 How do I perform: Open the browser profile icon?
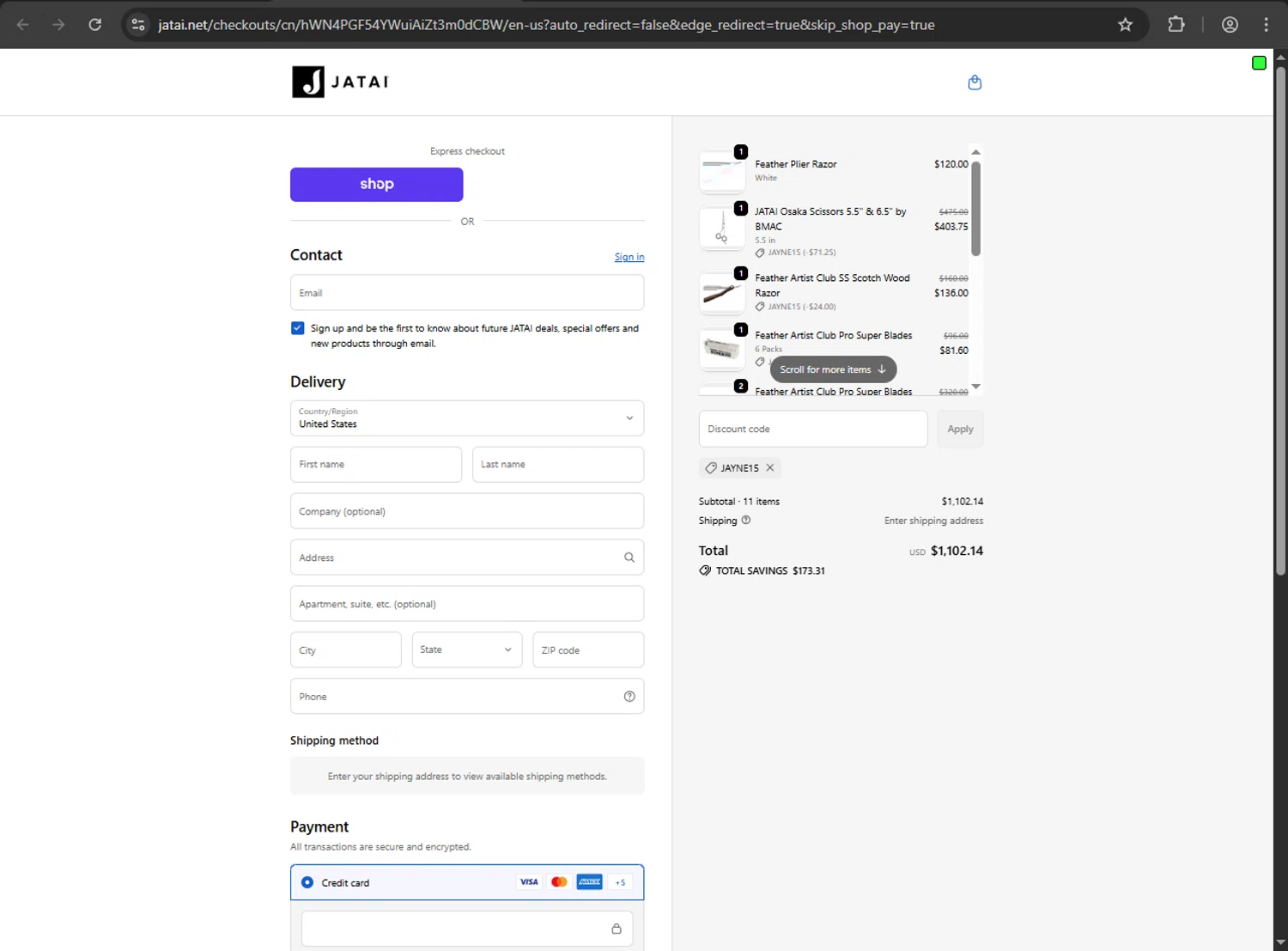coord(1230,25)
